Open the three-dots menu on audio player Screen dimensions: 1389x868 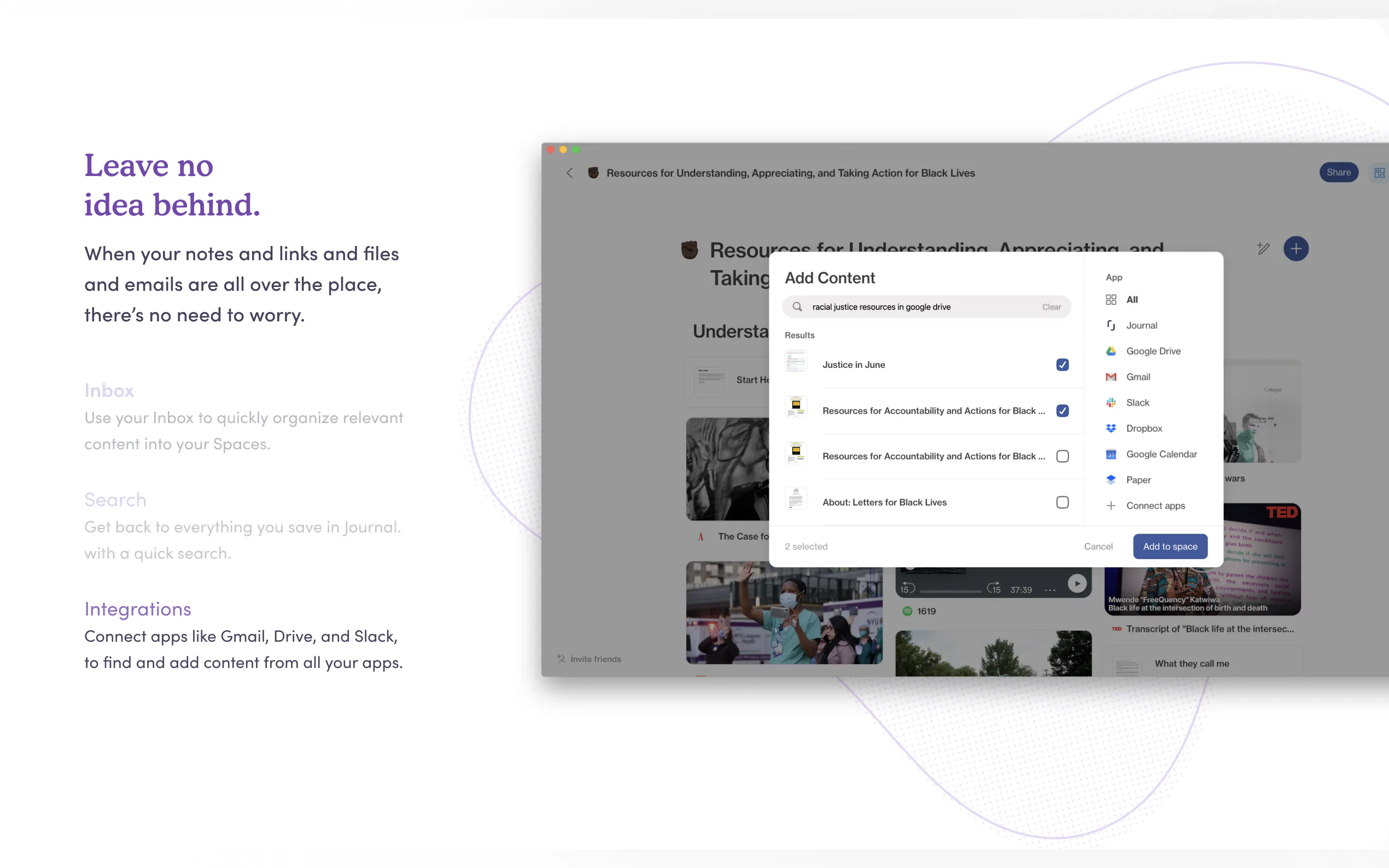point(1050,590)
